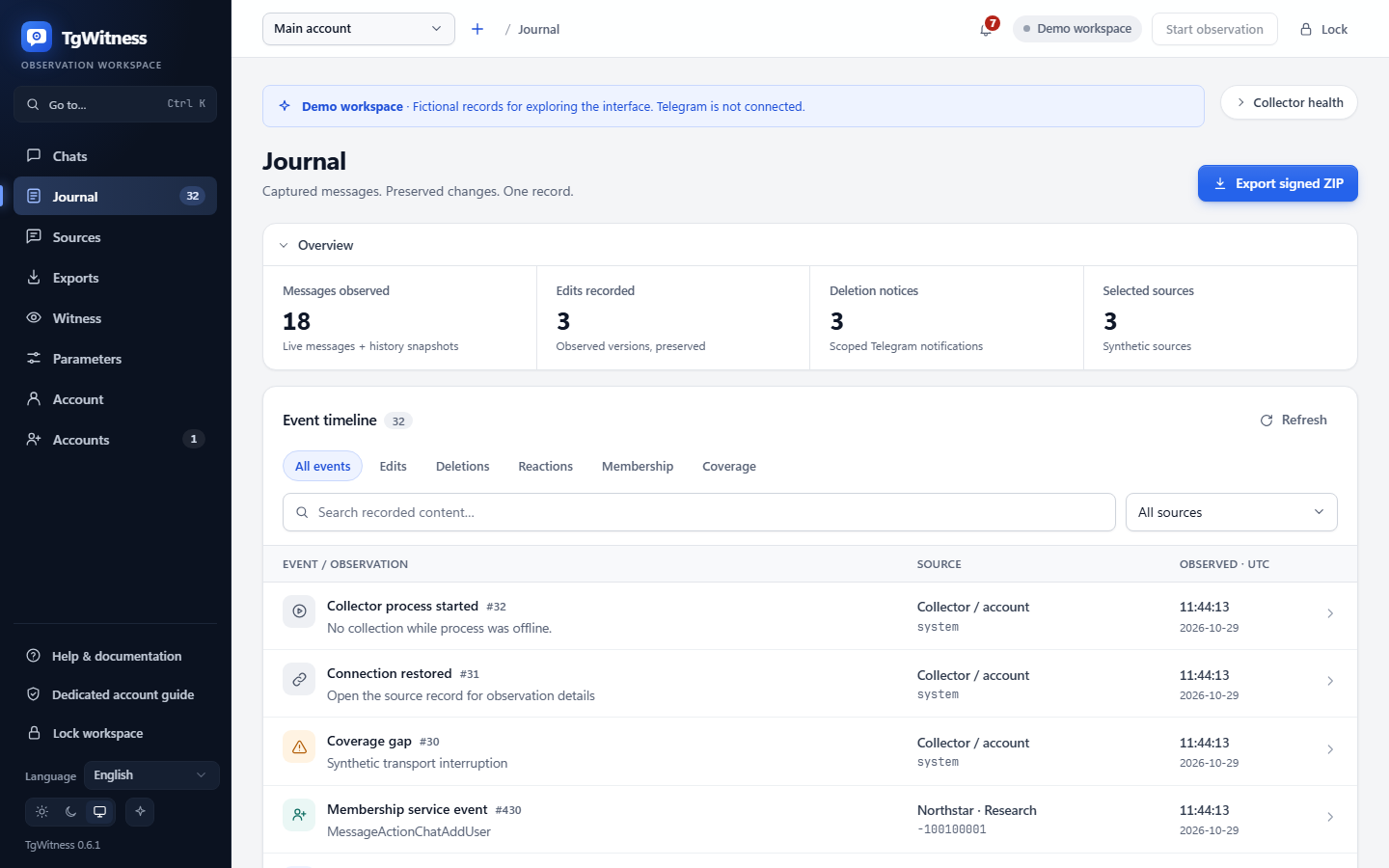Open Accounts in the sidebar

[x=115, y=439]
